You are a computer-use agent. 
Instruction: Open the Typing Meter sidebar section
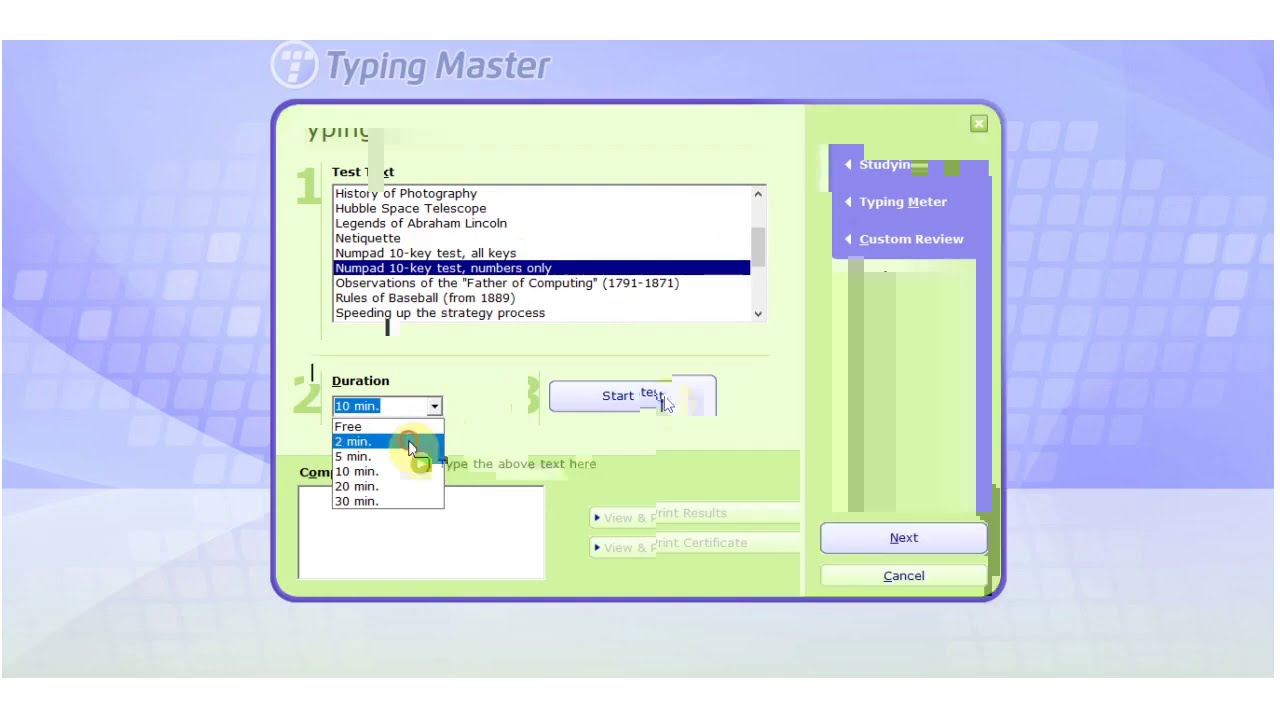tap(903, 202)
